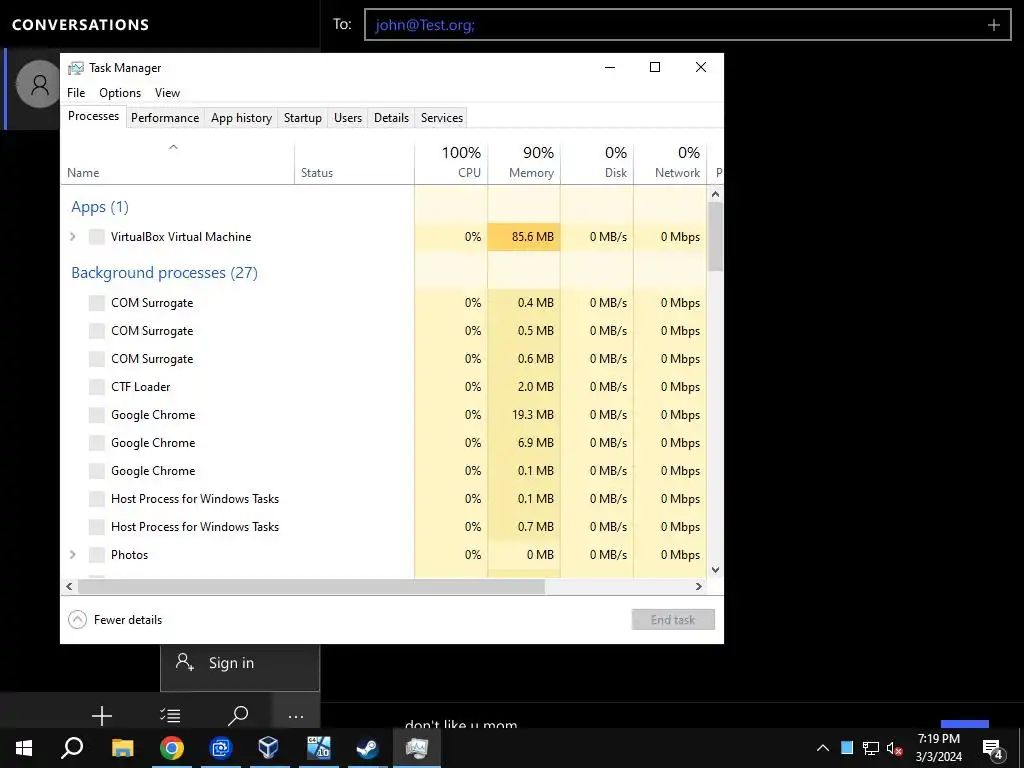Launch File Explorer from taskbar
The width and height of the screenshot is (1024, 768).
[x=122, y=748]
